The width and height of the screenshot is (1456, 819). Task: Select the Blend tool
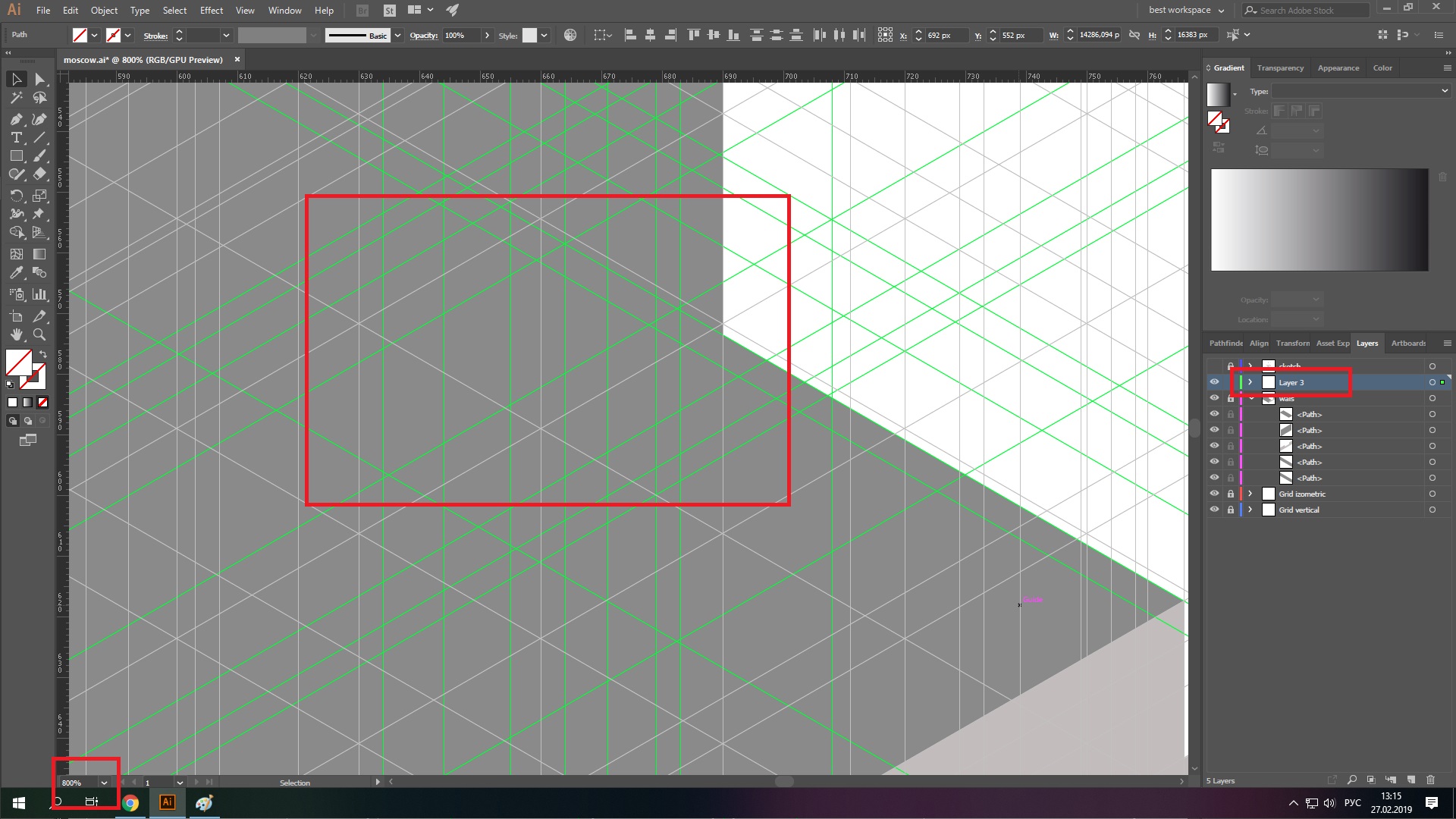(x=40, y=272)
